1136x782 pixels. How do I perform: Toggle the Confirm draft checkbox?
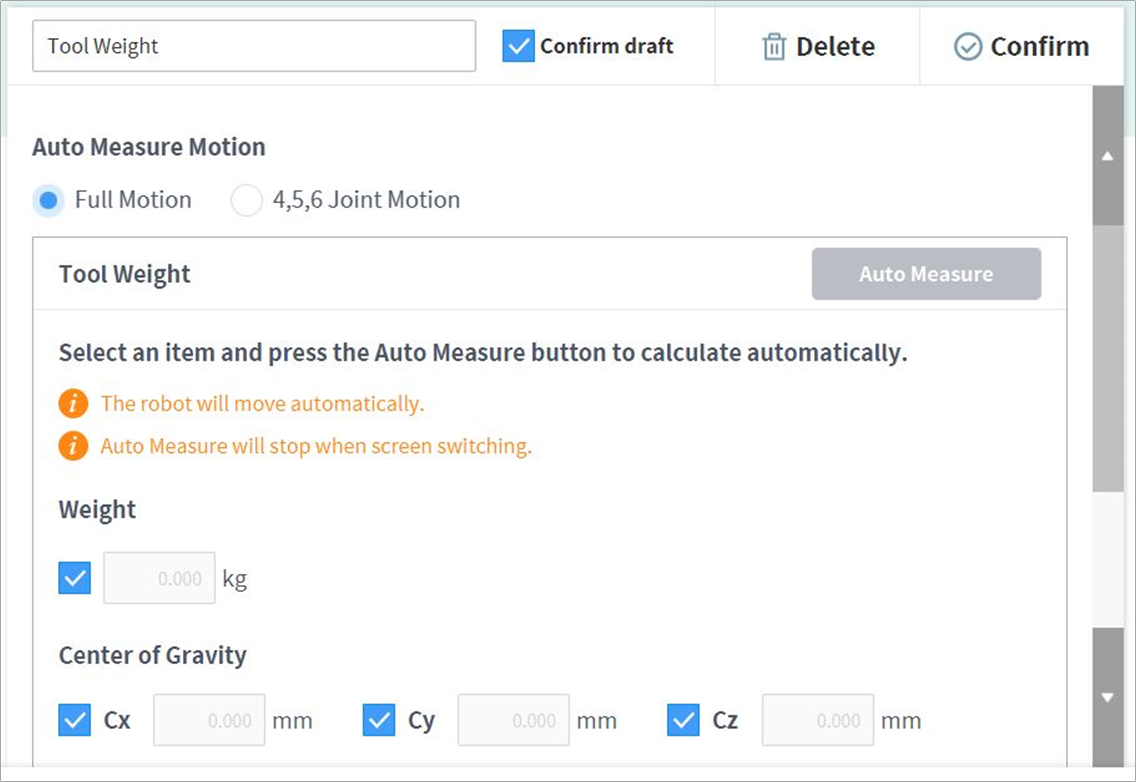pos(518,46)
